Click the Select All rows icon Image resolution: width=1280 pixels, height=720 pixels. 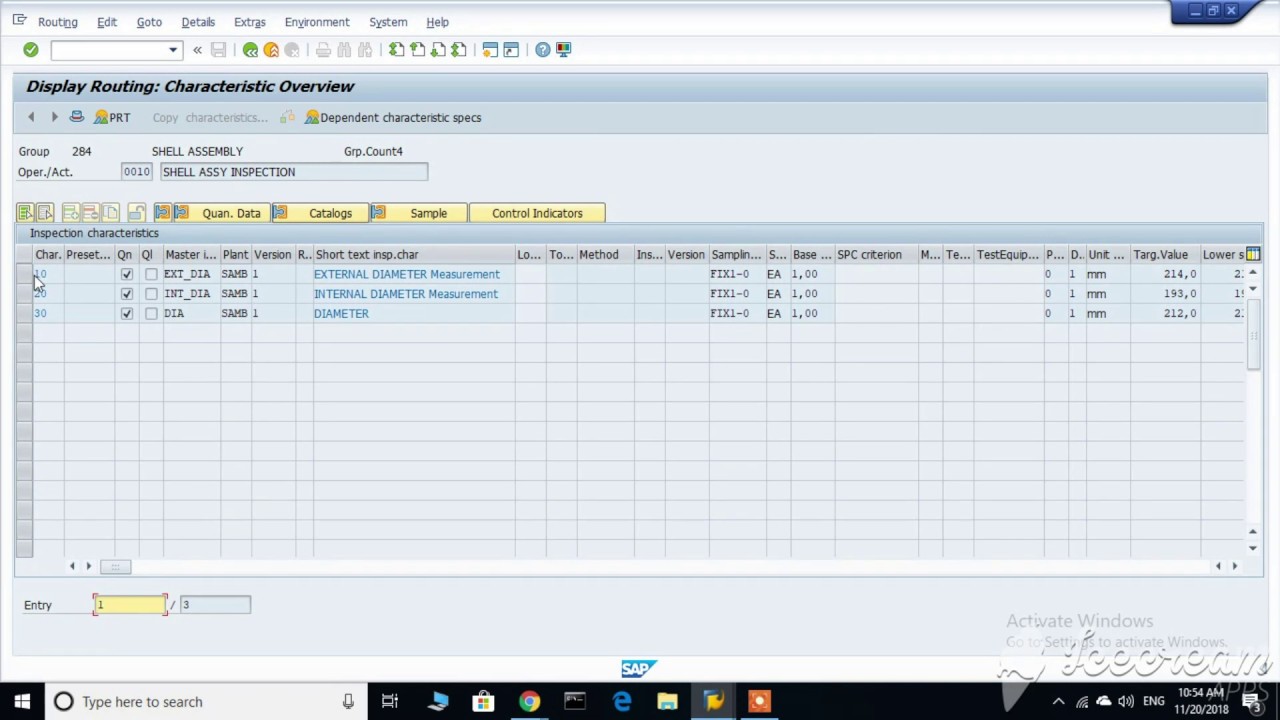[x=25, y=213]
